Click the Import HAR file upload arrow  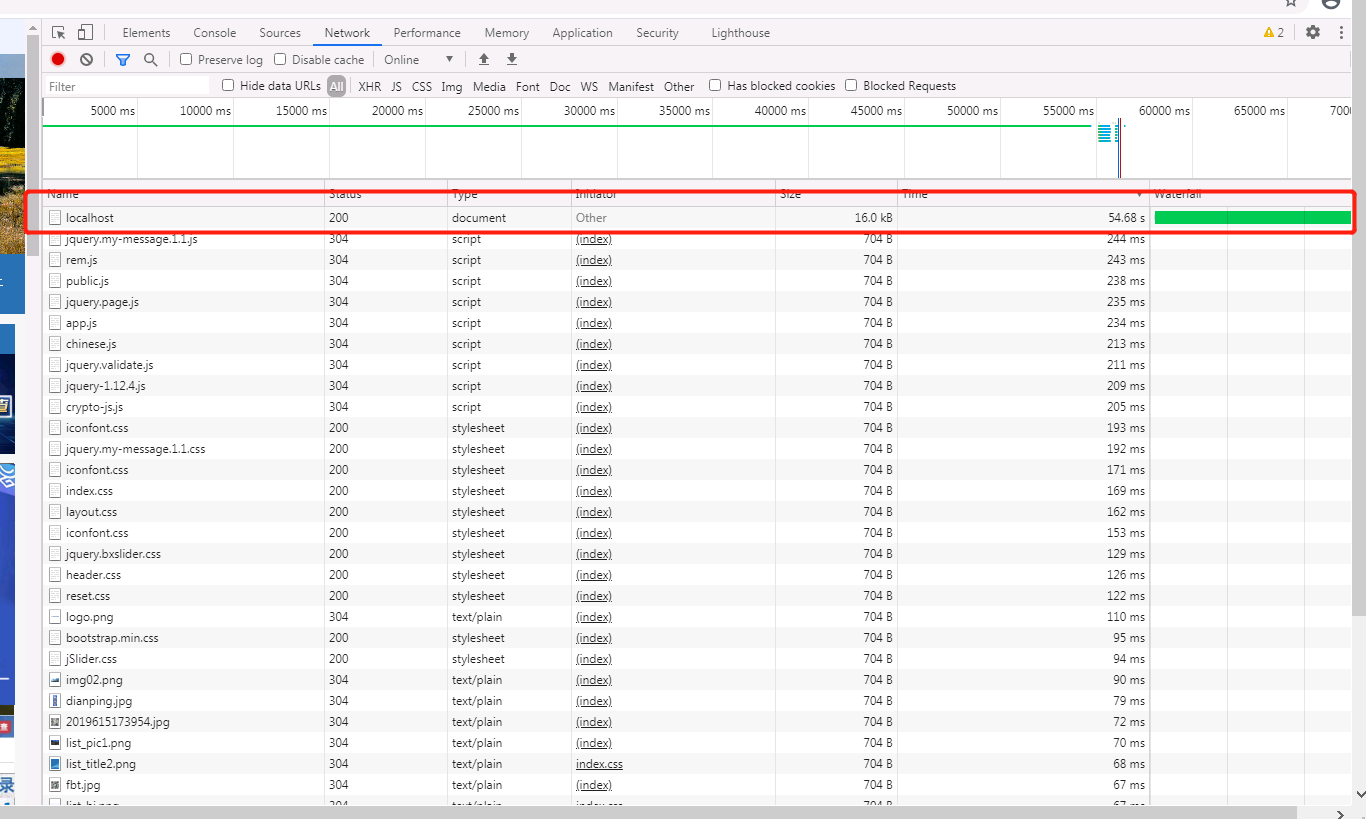(484, 60)
